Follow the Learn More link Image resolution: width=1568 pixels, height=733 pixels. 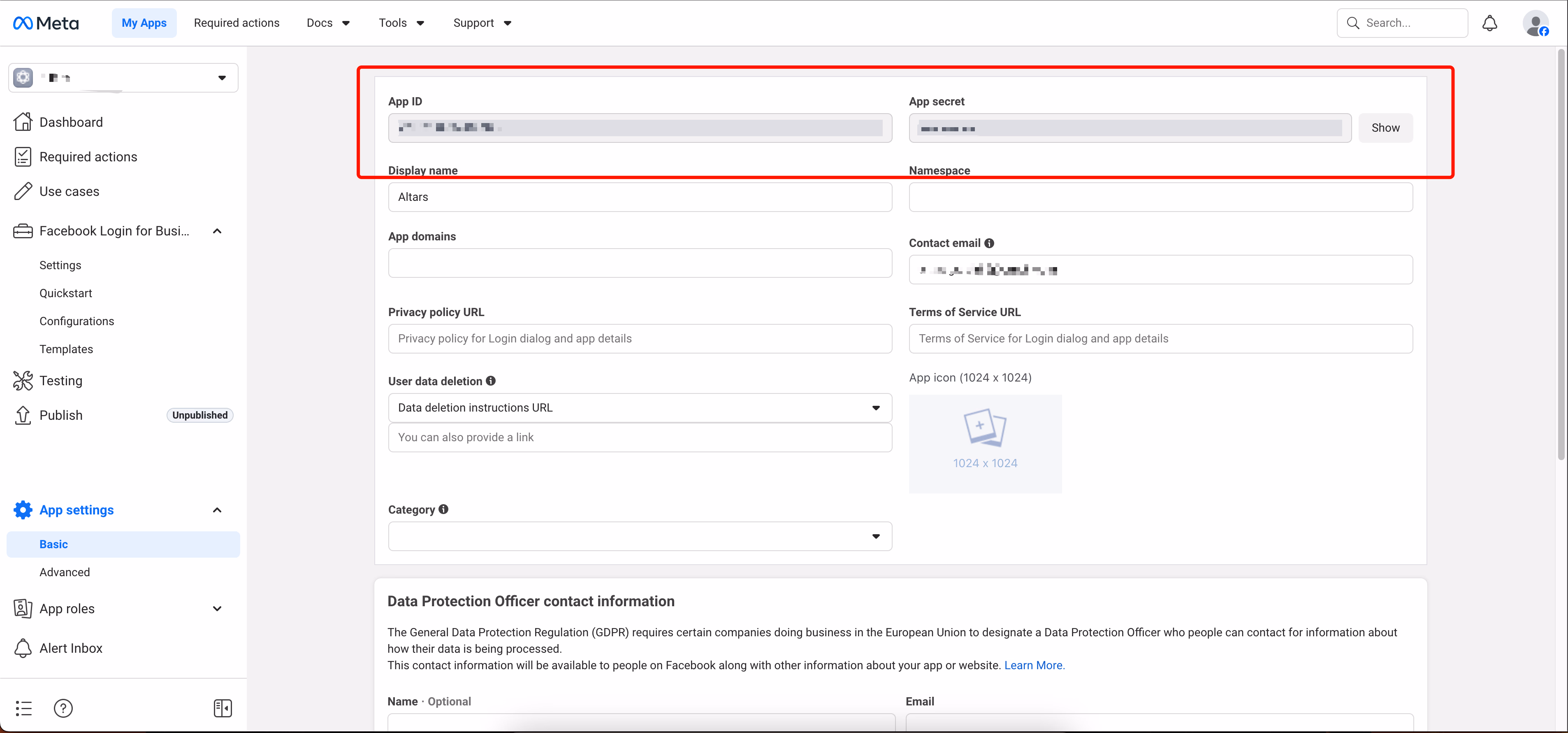1034,665
